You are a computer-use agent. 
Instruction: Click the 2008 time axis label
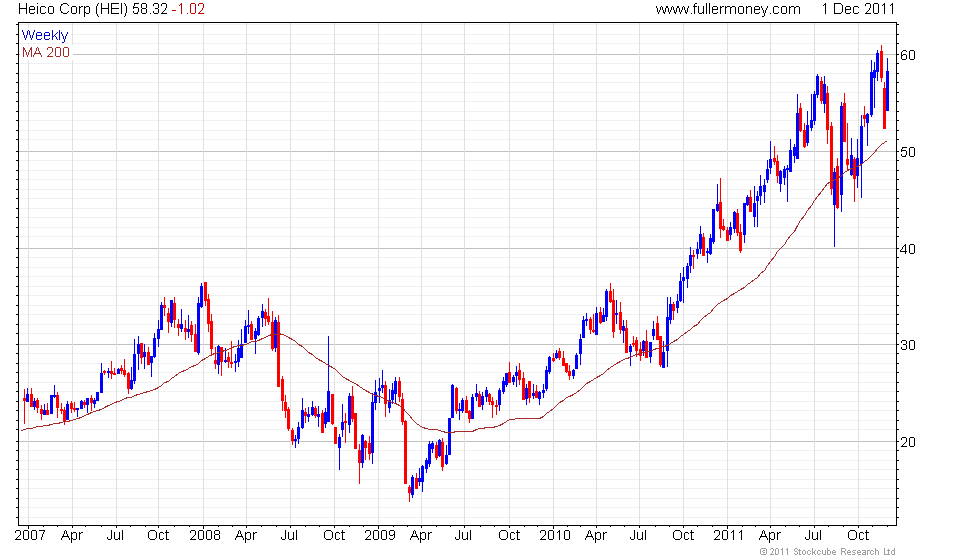tap(205, 535)
